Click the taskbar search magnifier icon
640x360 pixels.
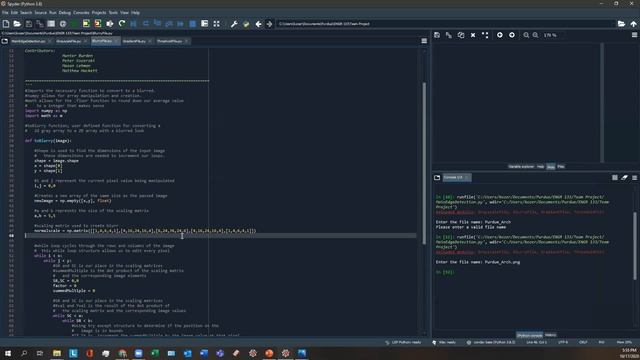[24, 353]
